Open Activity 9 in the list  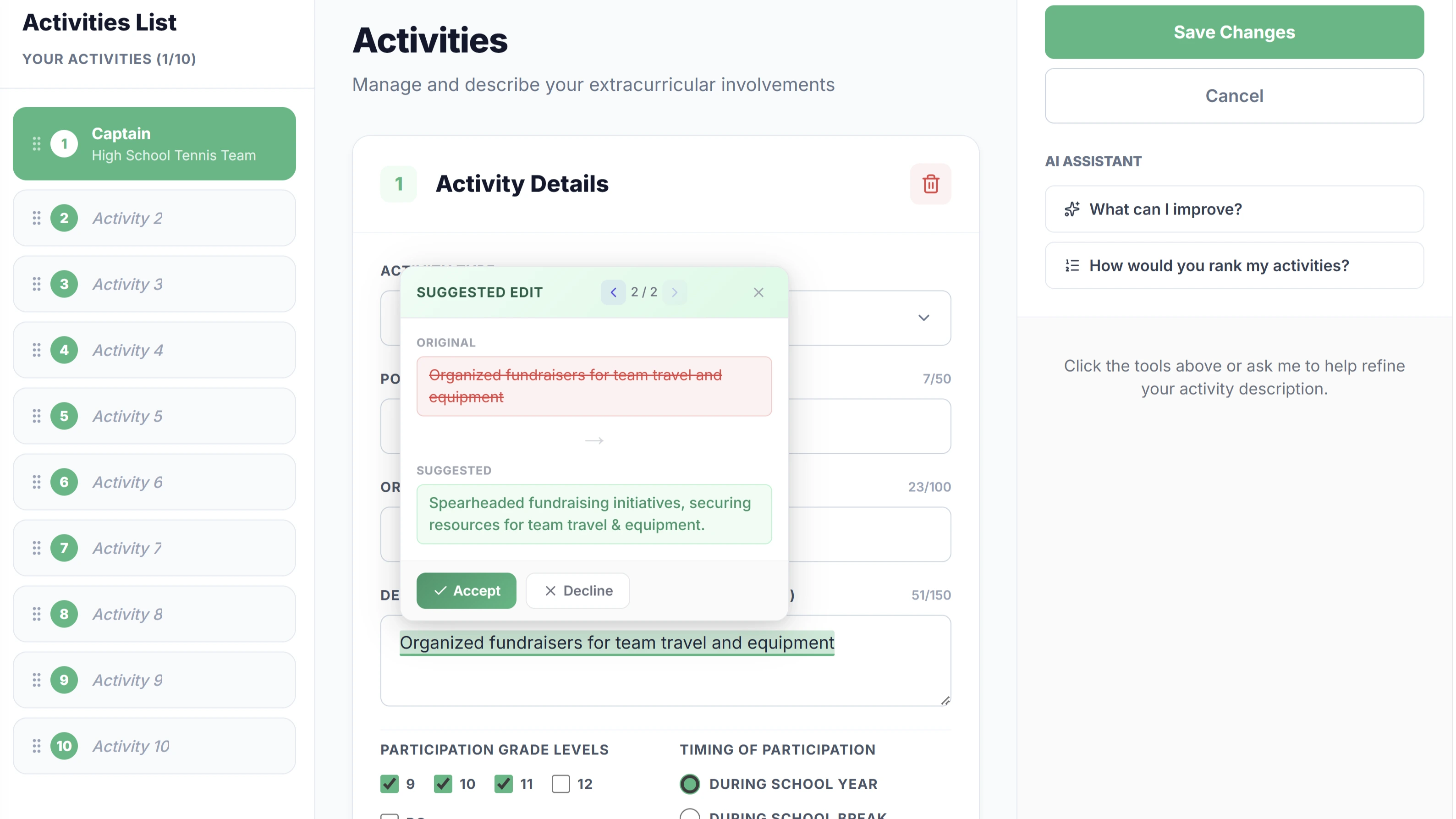(x=154, y=680)
